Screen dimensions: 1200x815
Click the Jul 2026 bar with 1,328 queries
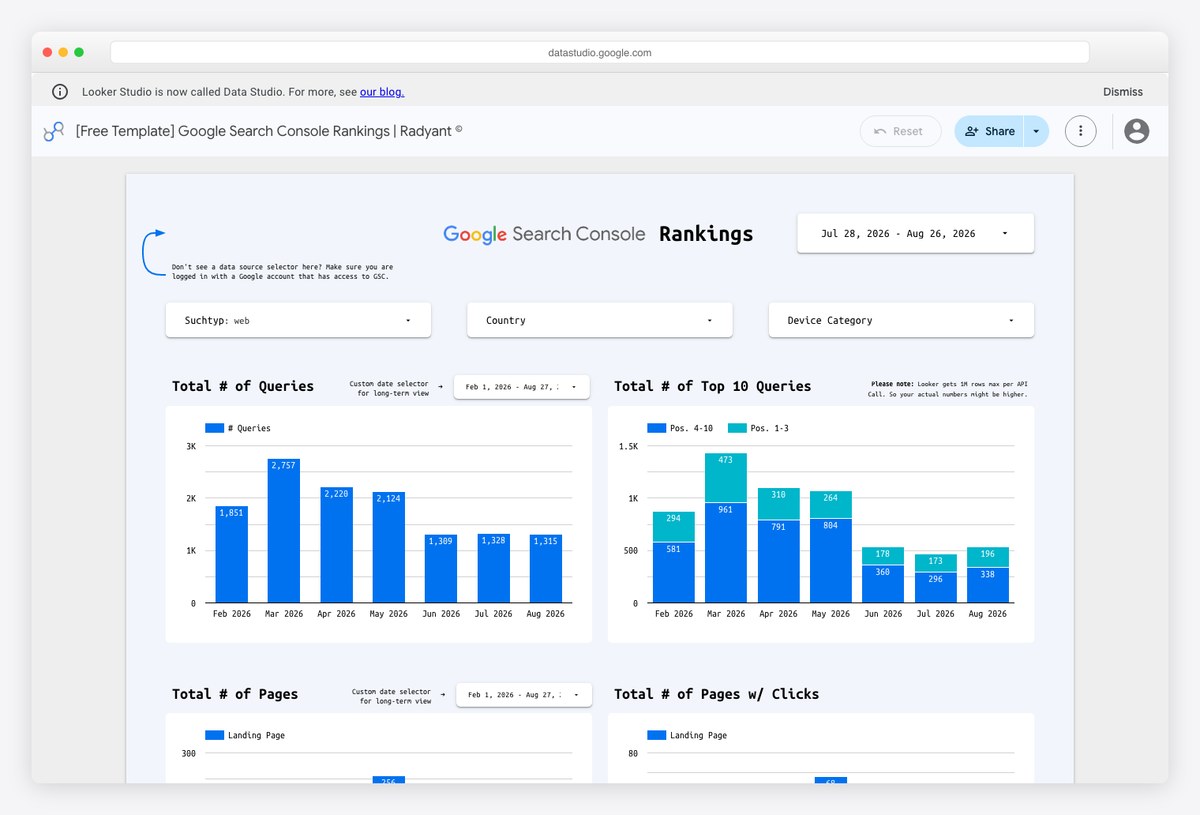(x=493, y=568)
